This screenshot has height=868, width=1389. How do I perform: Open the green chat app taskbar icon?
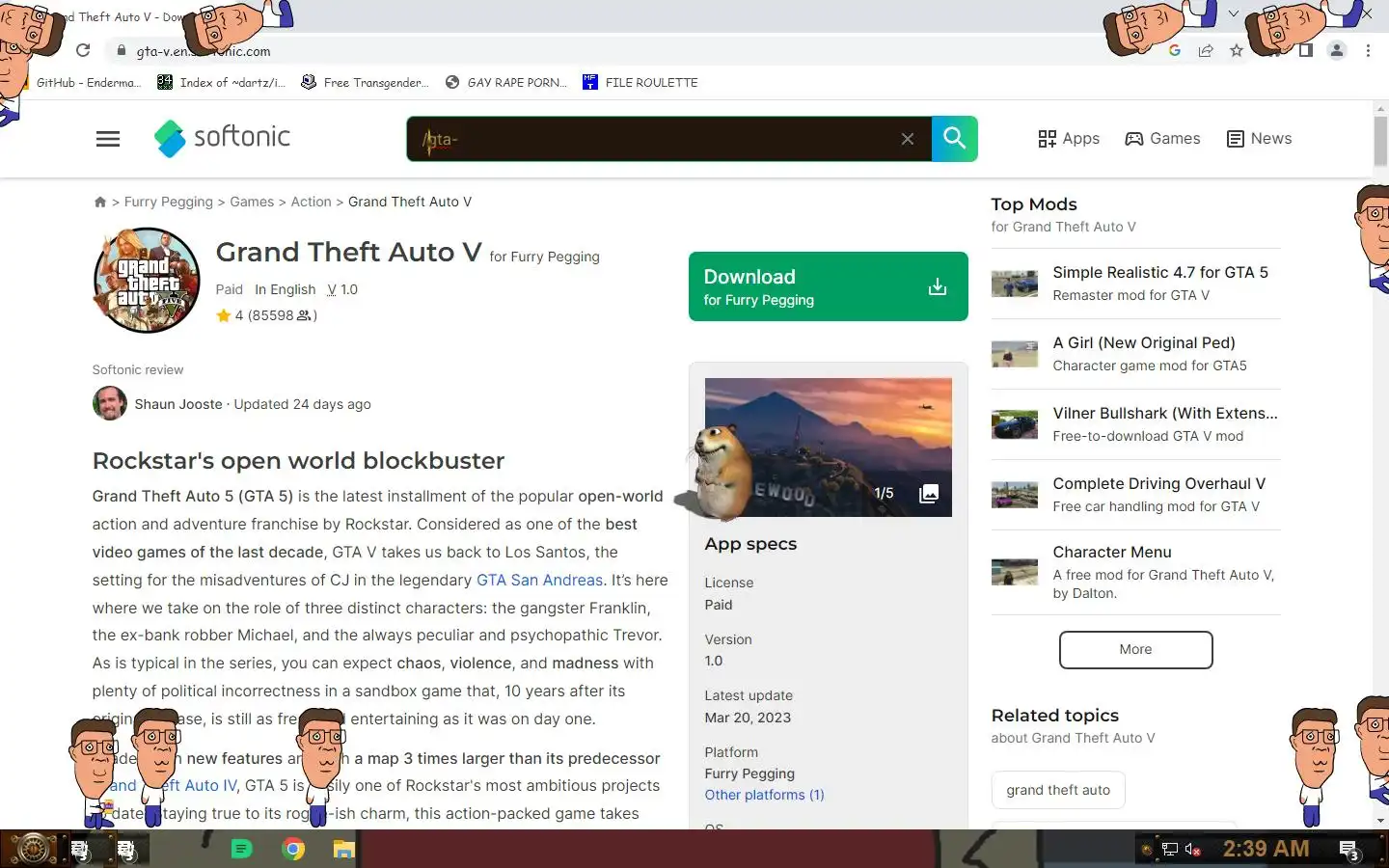(241, 850)
